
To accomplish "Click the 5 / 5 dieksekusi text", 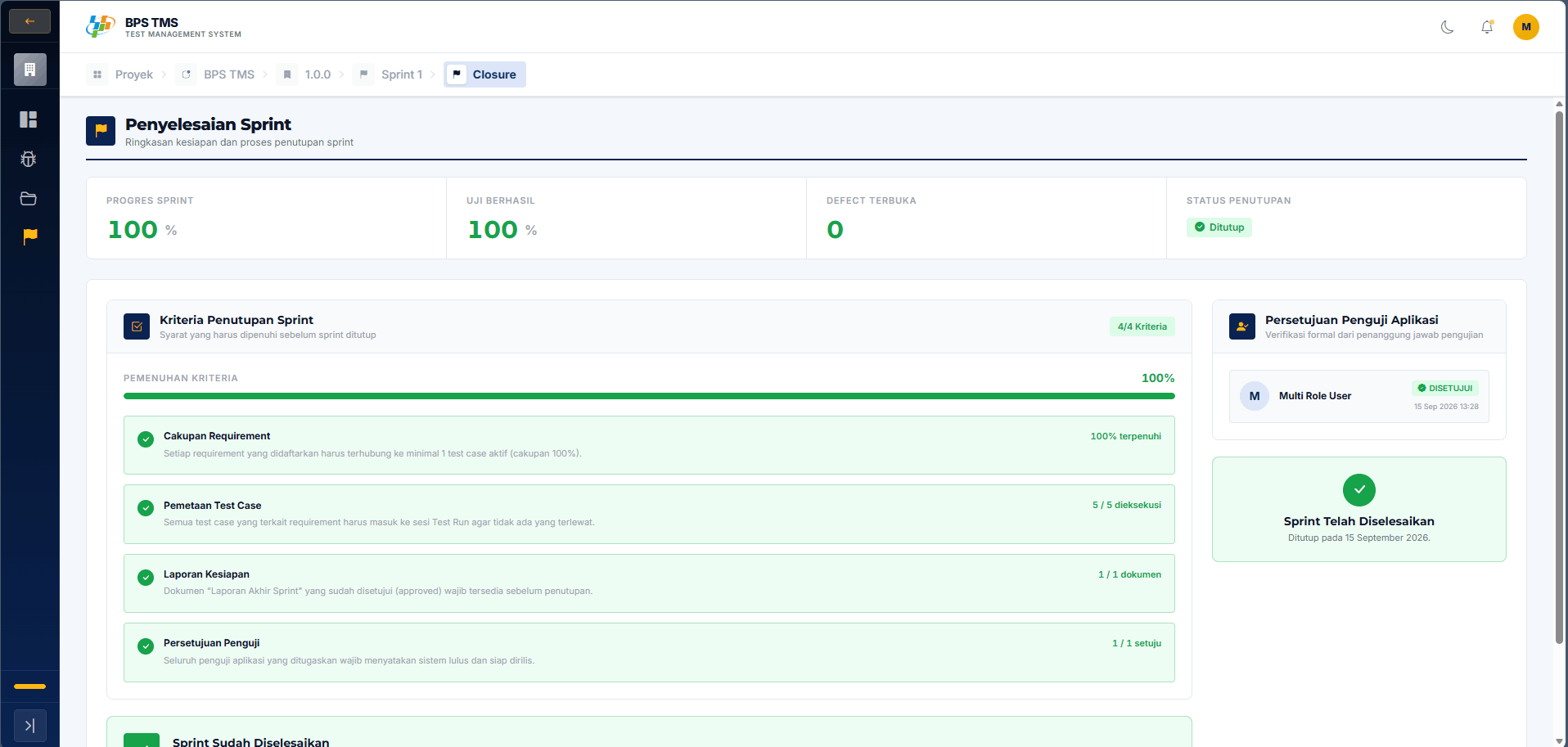I will click(1127, 506).
